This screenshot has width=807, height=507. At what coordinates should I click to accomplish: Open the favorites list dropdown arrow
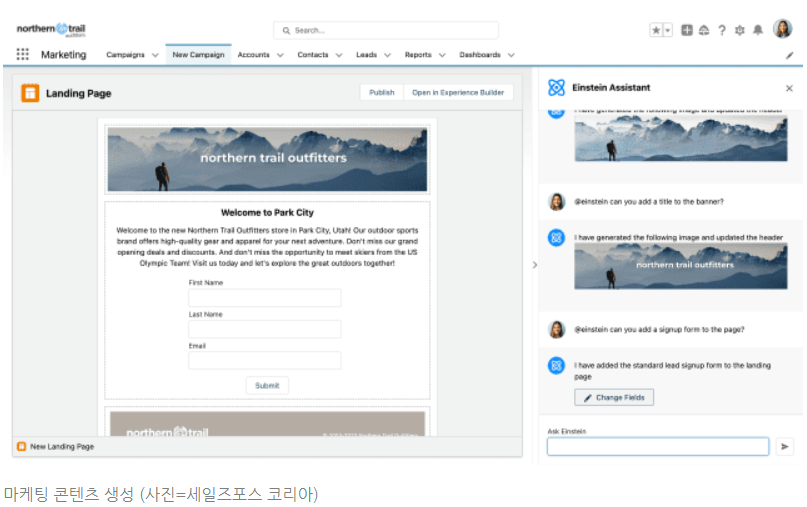(668, 30)
